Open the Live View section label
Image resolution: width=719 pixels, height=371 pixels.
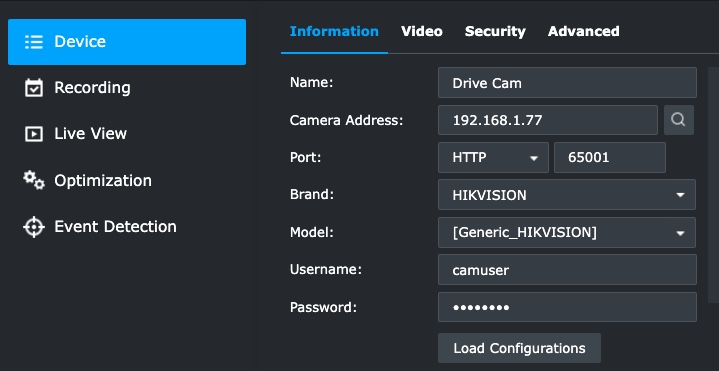(90, 134)
